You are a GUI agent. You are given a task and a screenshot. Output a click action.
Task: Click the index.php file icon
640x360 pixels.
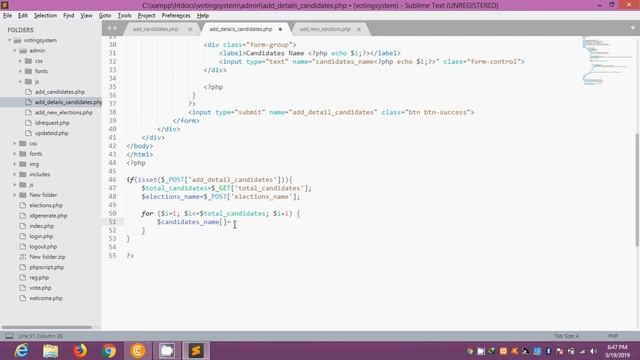22,226
